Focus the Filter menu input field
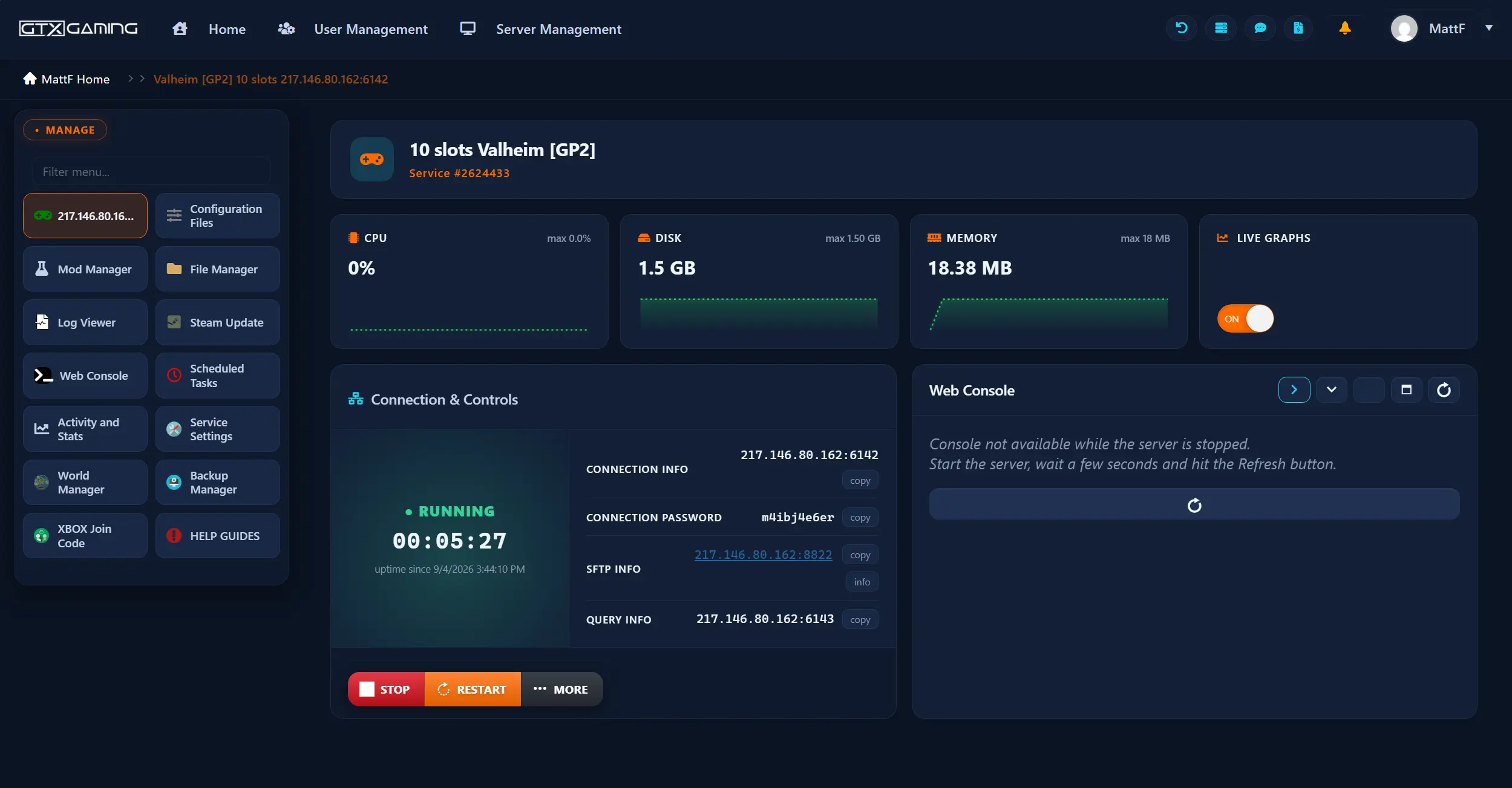Screen dimensions: 1512x788 point(151,172)
